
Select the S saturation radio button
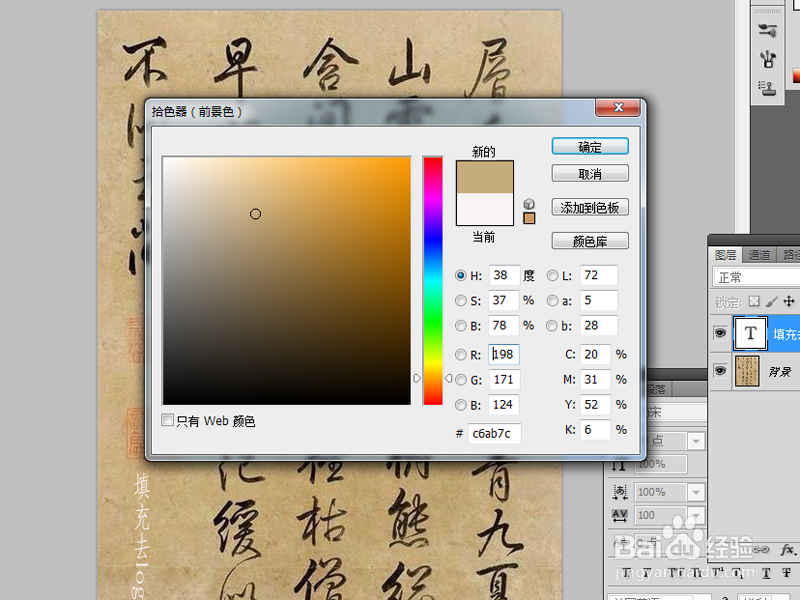click(x=460, y=301)
